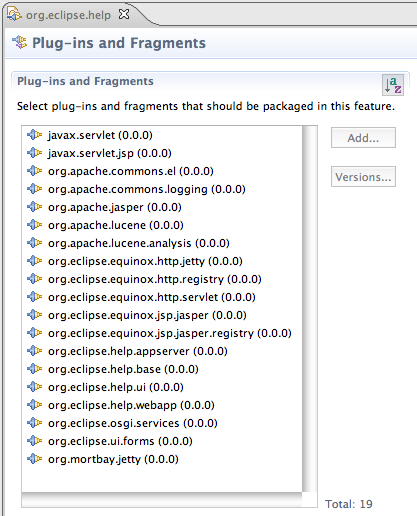417x516 pixels.
Task: Click plug-in icon beside org.eclipse.equinox.http.jetty
Action: pos(35,261)
